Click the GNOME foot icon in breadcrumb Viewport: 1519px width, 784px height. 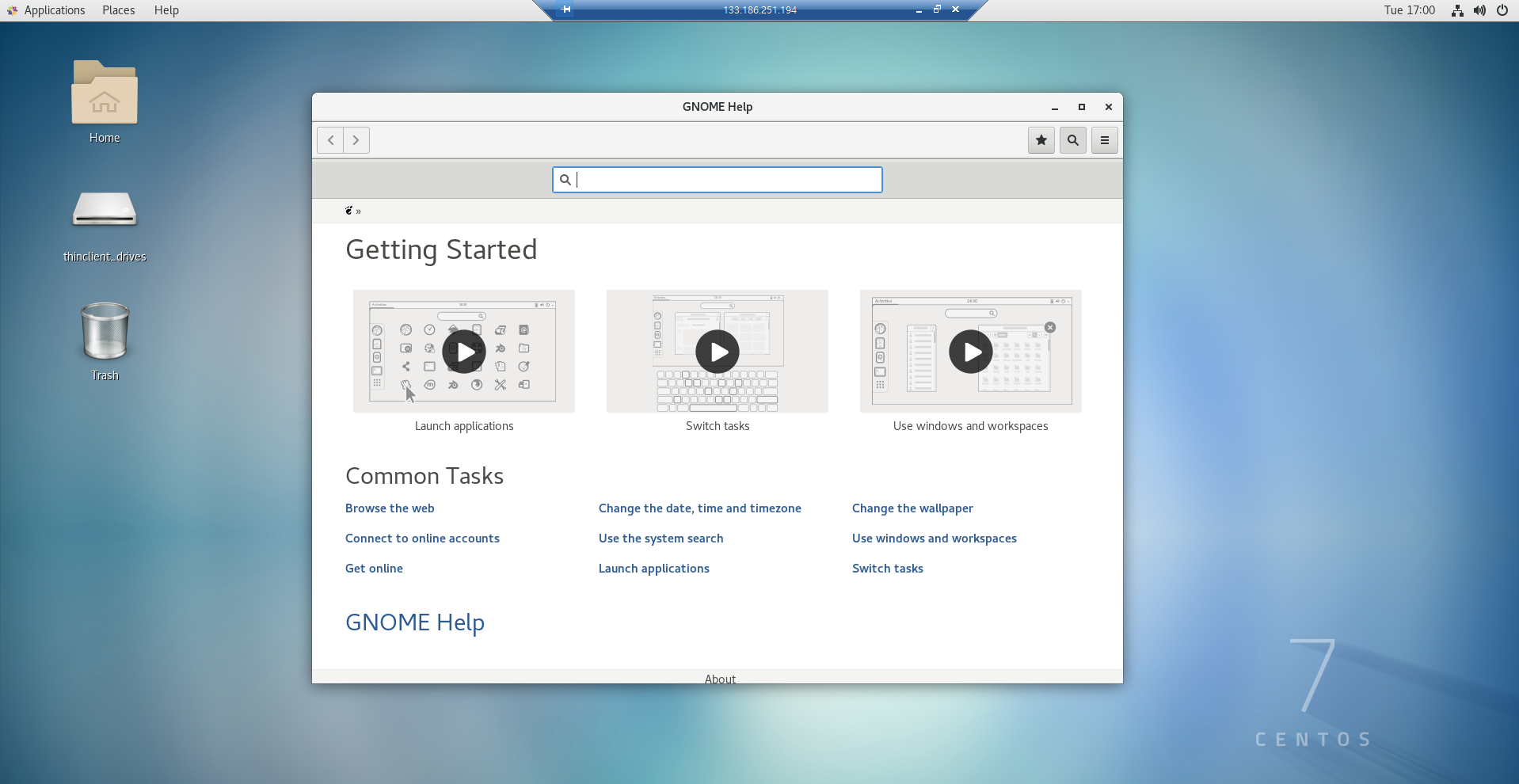click(348, 211)
